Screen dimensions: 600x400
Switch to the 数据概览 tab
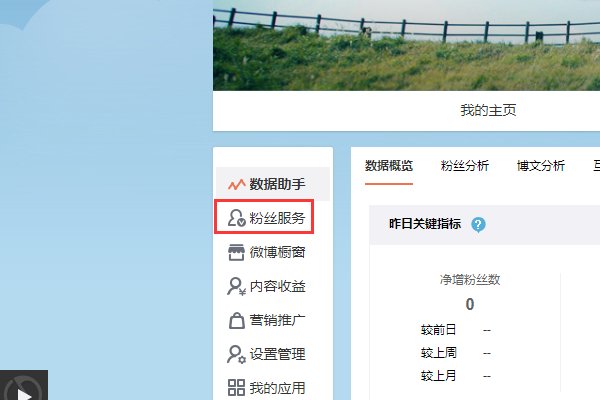click(x=389, y=166)
